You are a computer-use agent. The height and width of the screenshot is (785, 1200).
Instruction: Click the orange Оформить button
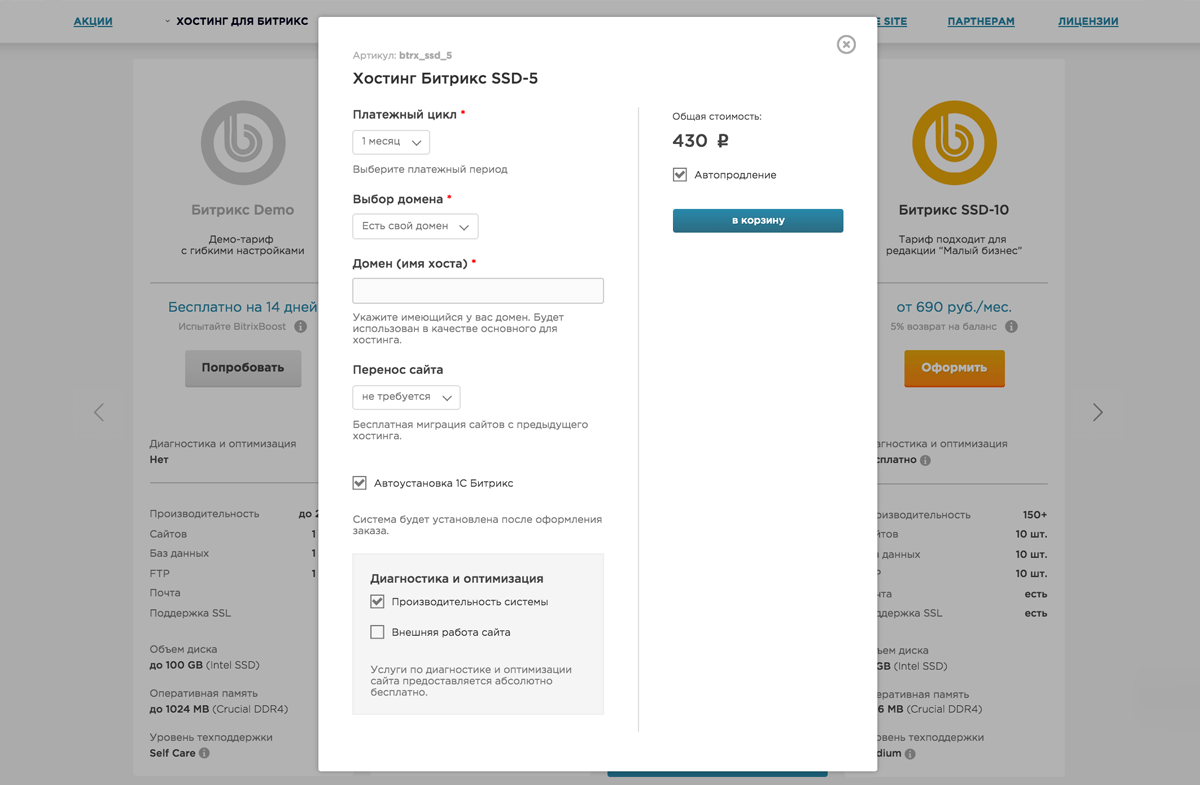point(954,368)
